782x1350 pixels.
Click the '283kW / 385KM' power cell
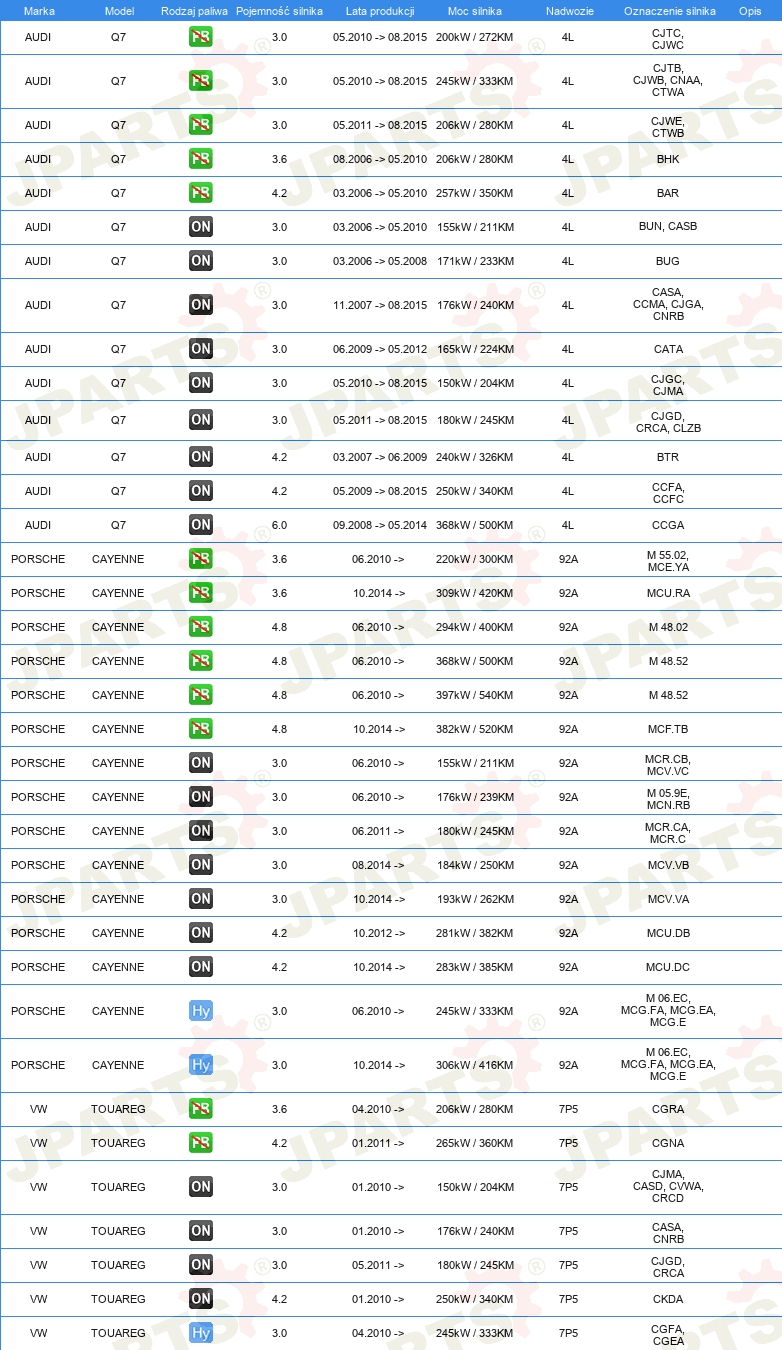475,967
